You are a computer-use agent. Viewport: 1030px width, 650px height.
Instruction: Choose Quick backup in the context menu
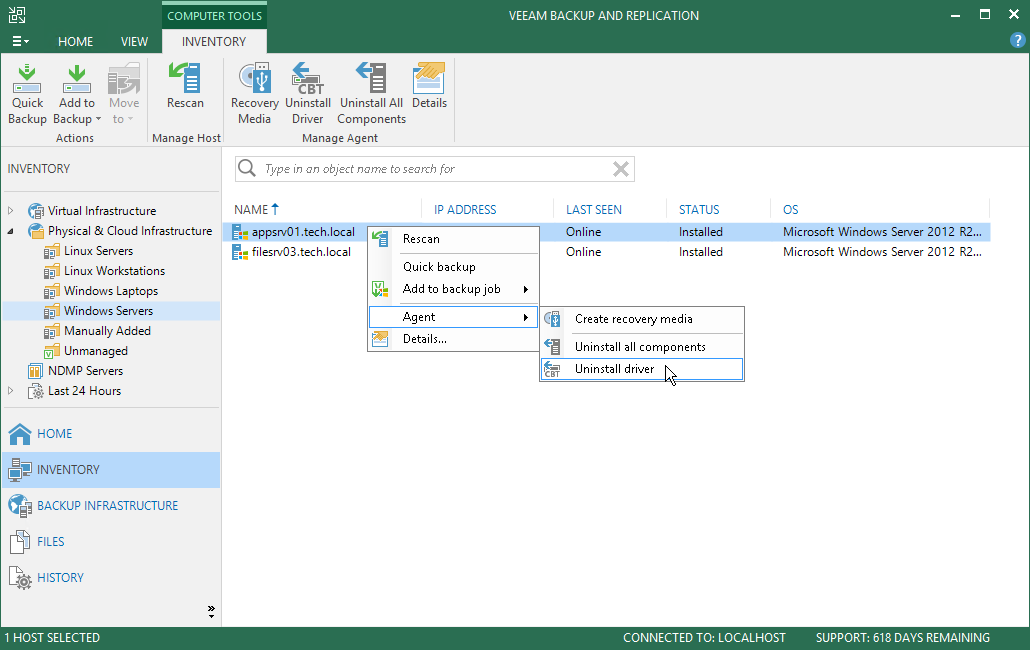coord(453,267)
